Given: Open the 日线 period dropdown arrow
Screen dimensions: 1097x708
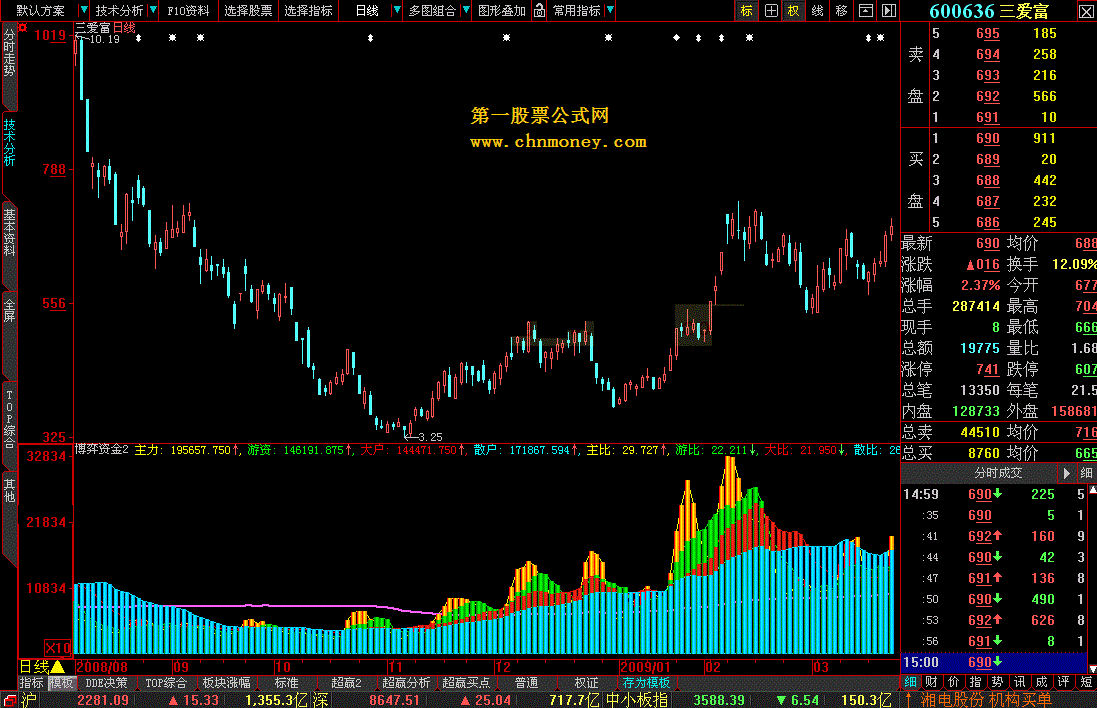Looking at the screenshot, I should [397, 10].
